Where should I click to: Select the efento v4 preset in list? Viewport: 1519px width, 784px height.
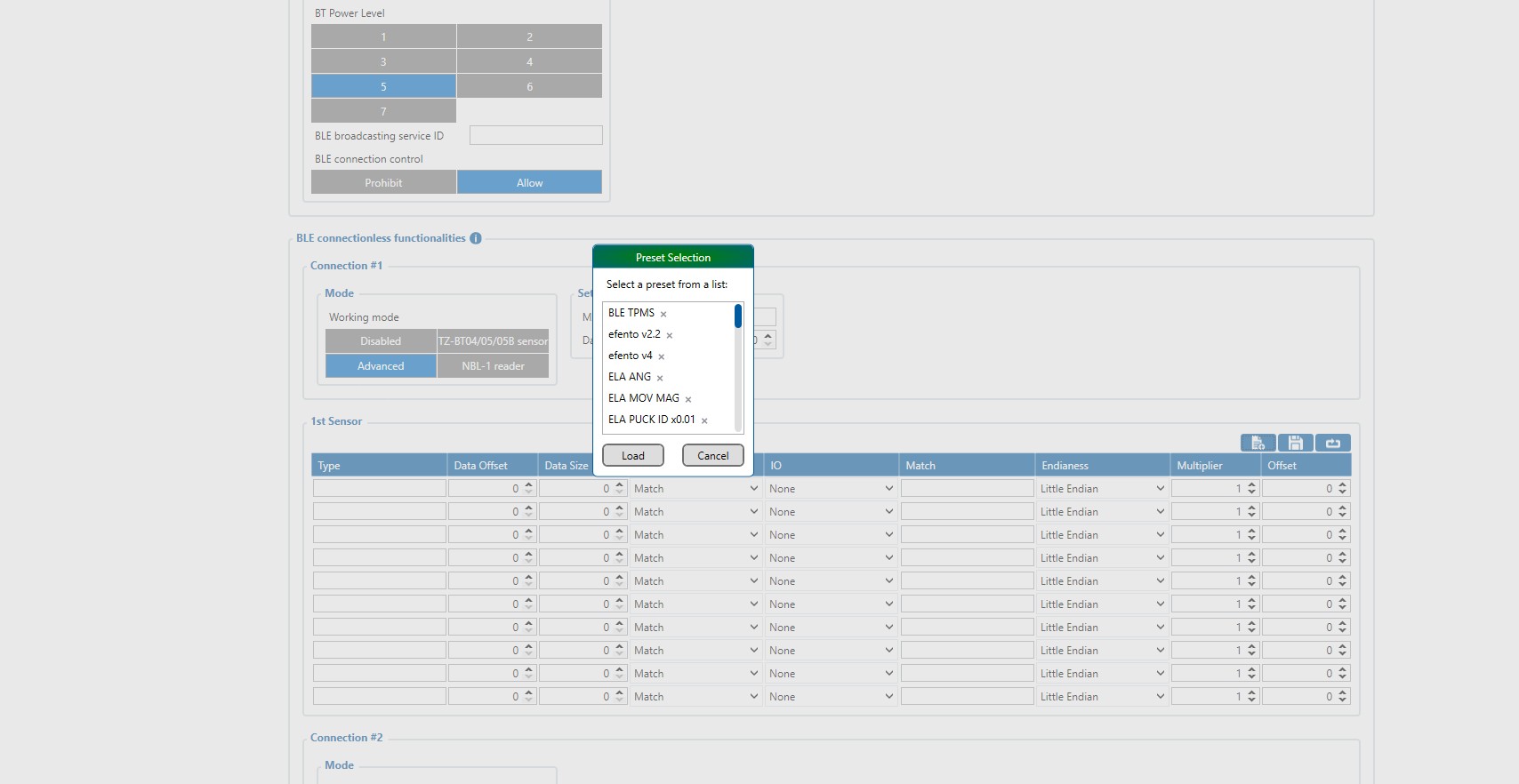[630, 356]
